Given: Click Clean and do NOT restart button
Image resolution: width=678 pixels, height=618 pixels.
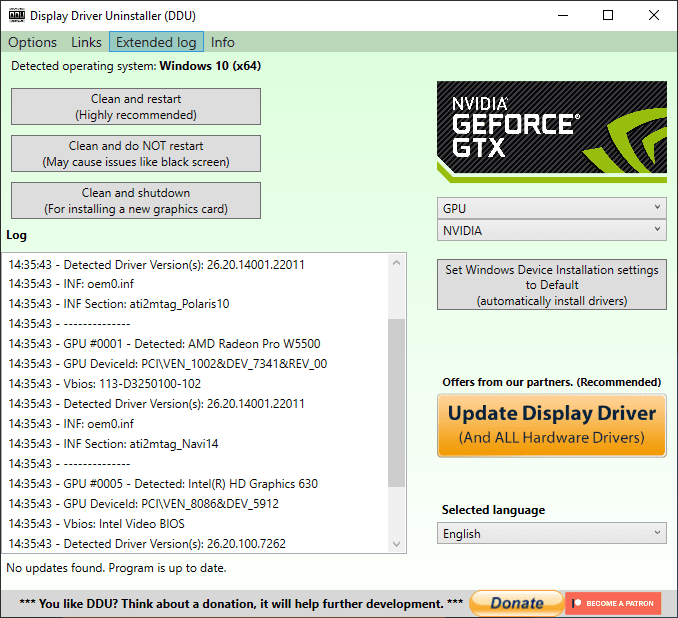Looking at the screenshot, I should click(136, 154).
